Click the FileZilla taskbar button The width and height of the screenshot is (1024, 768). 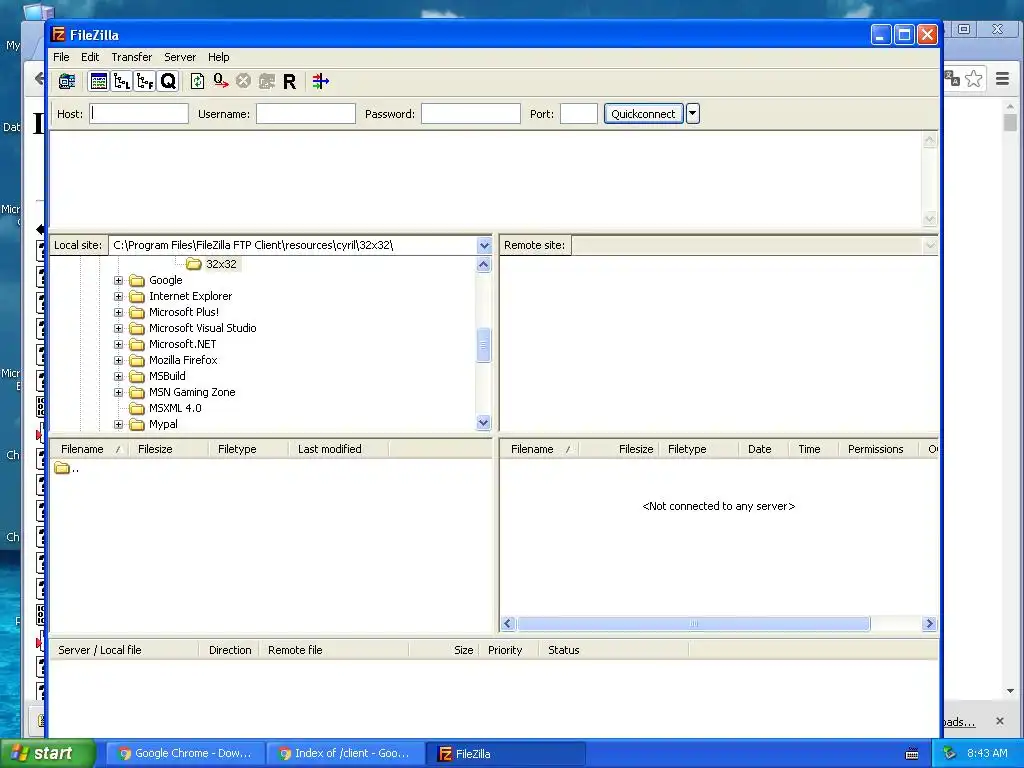click(x=505, y=754)
